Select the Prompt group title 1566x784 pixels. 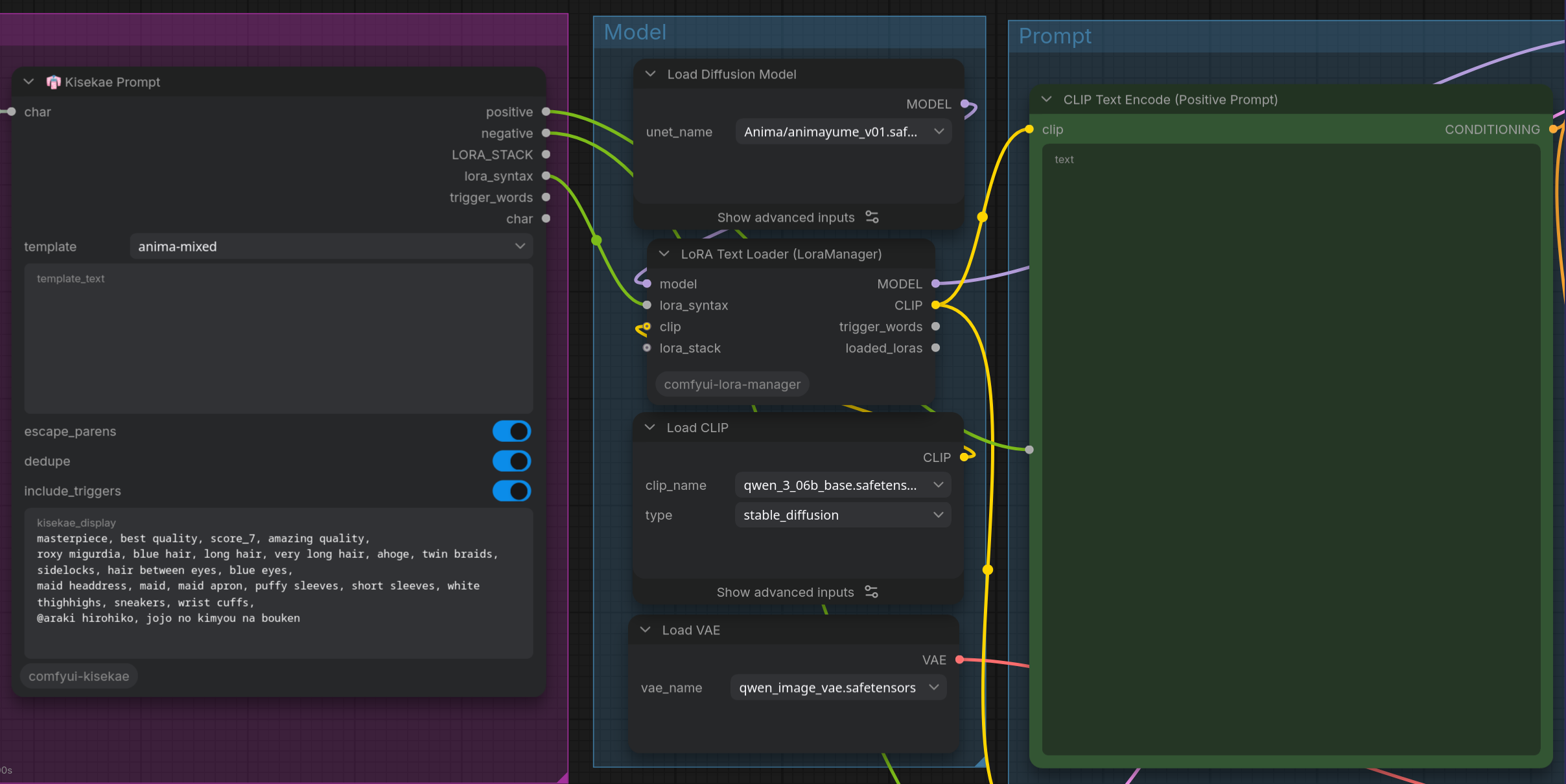[x=1055, y=36]
